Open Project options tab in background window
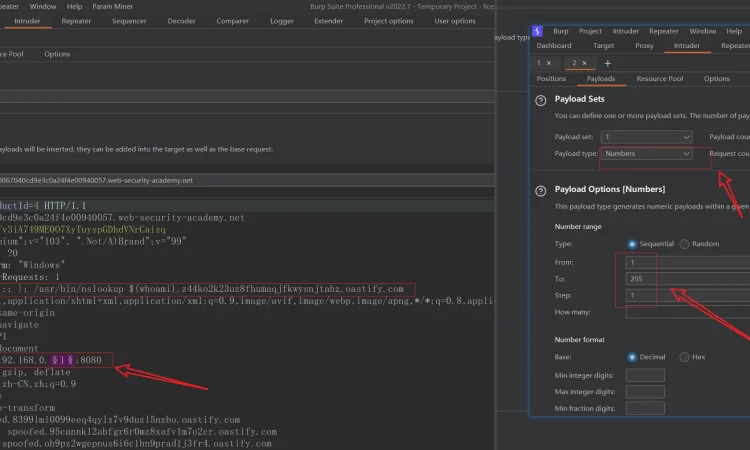 [x=388, y=21]
